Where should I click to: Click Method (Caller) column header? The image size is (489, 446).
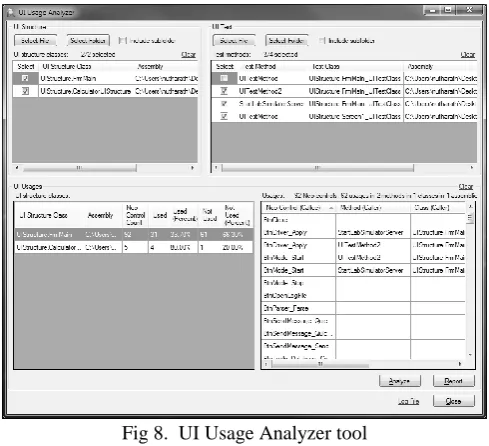click(373, 208)
